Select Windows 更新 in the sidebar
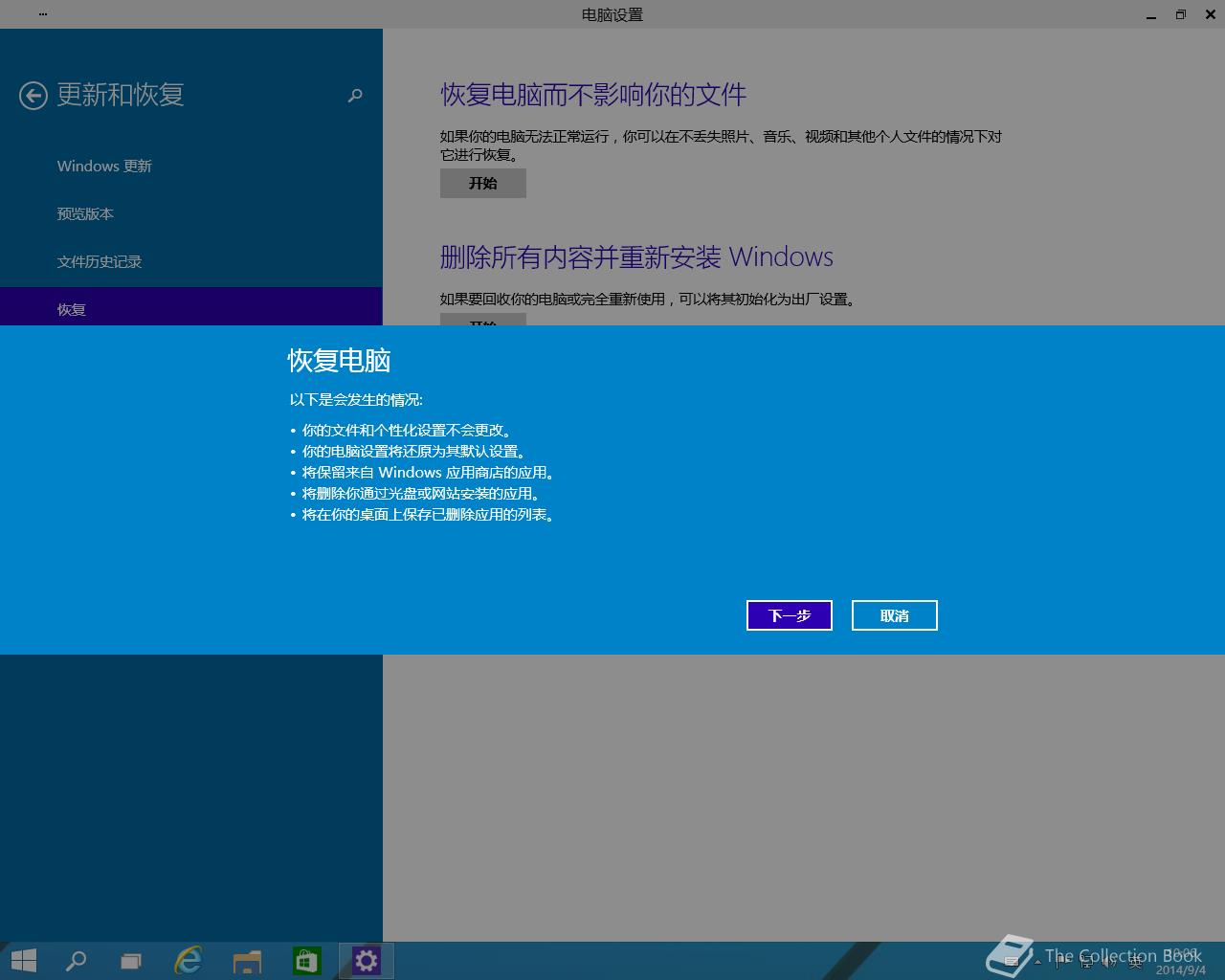Image resolution: width=1225 pixels, height=980 pixels. (104, 166)
